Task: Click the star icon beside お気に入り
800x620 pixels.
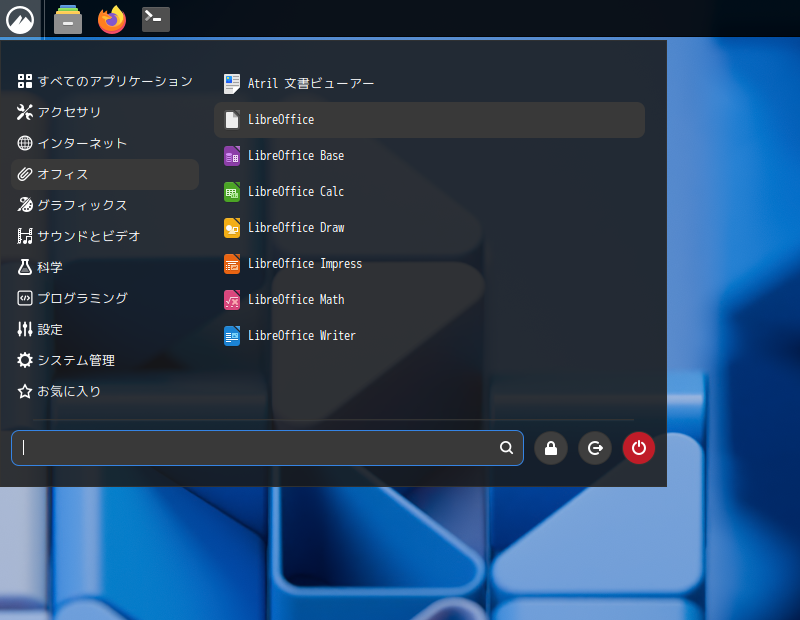Action: pyautogui.click(x=24, y=391)
